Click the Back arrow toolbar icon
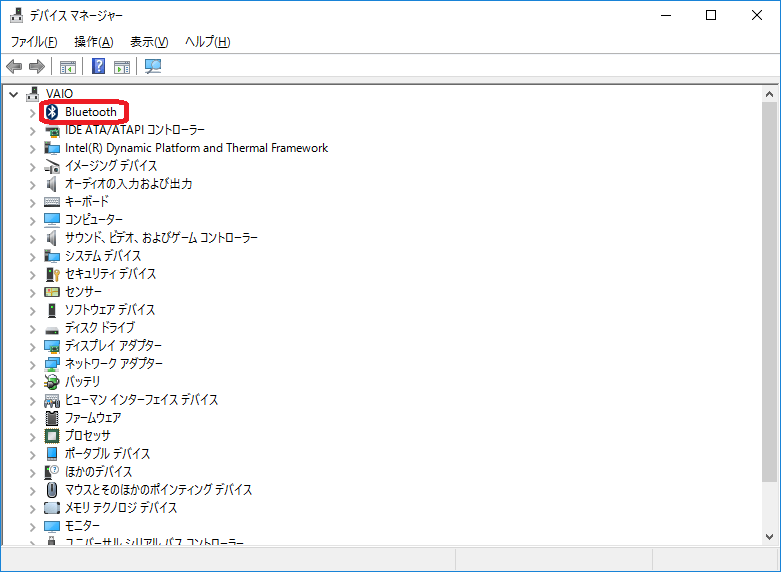 14,66
